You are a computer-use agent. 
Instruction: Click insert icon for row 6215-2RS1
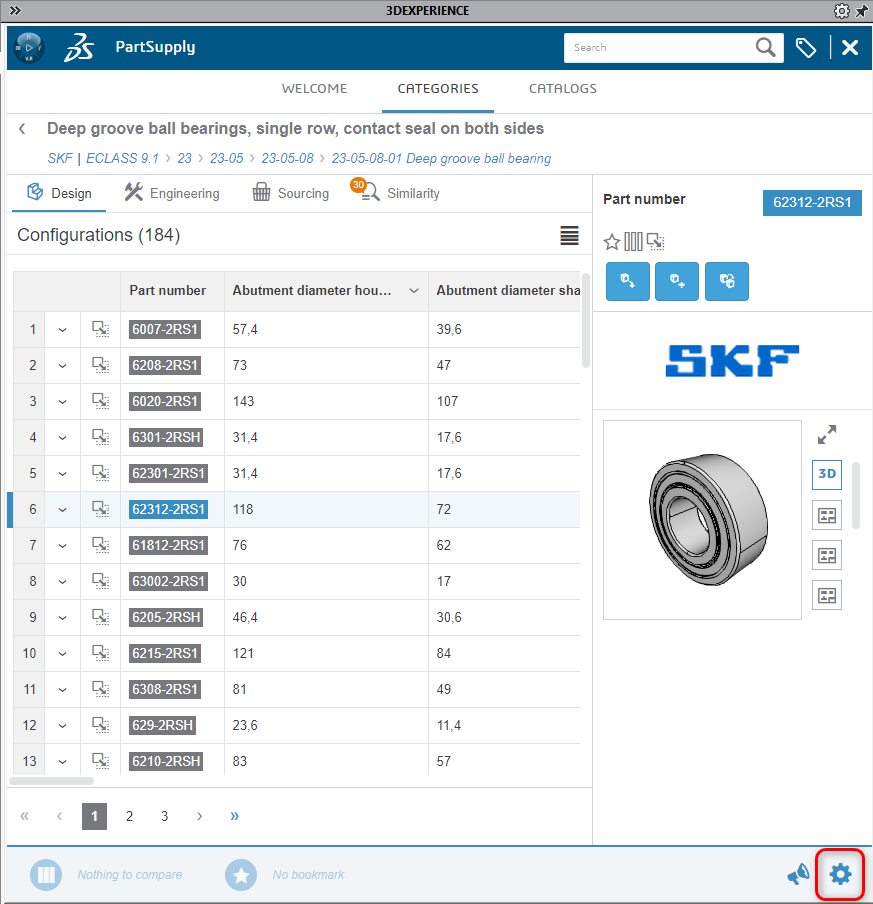tap(101, 653)
